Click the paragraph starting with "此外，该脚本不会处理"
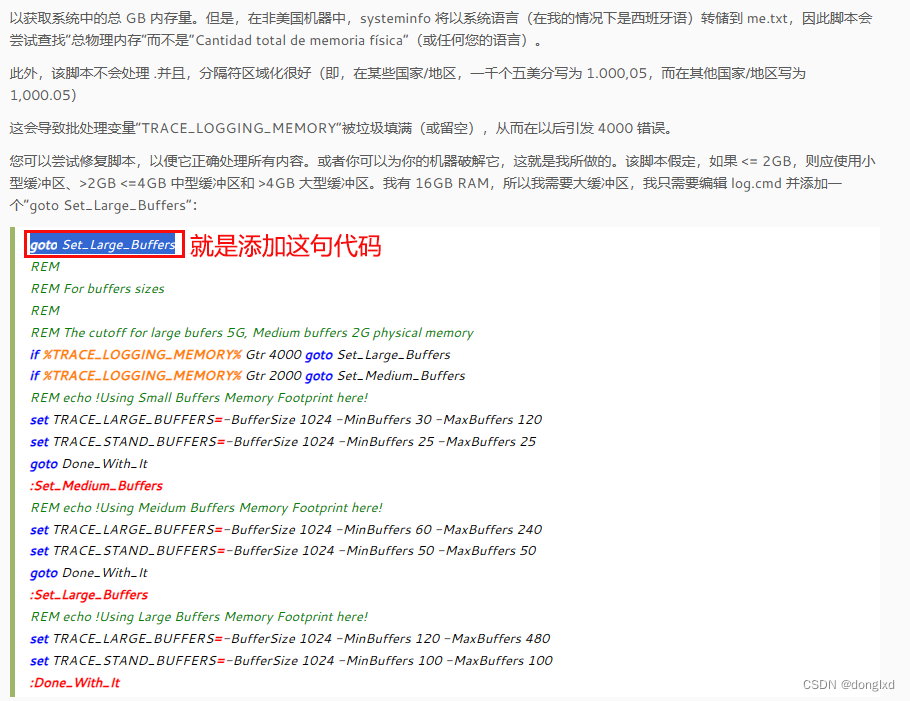Image resolution: width=910 pixels, height=701 pixels. (407, 84)
